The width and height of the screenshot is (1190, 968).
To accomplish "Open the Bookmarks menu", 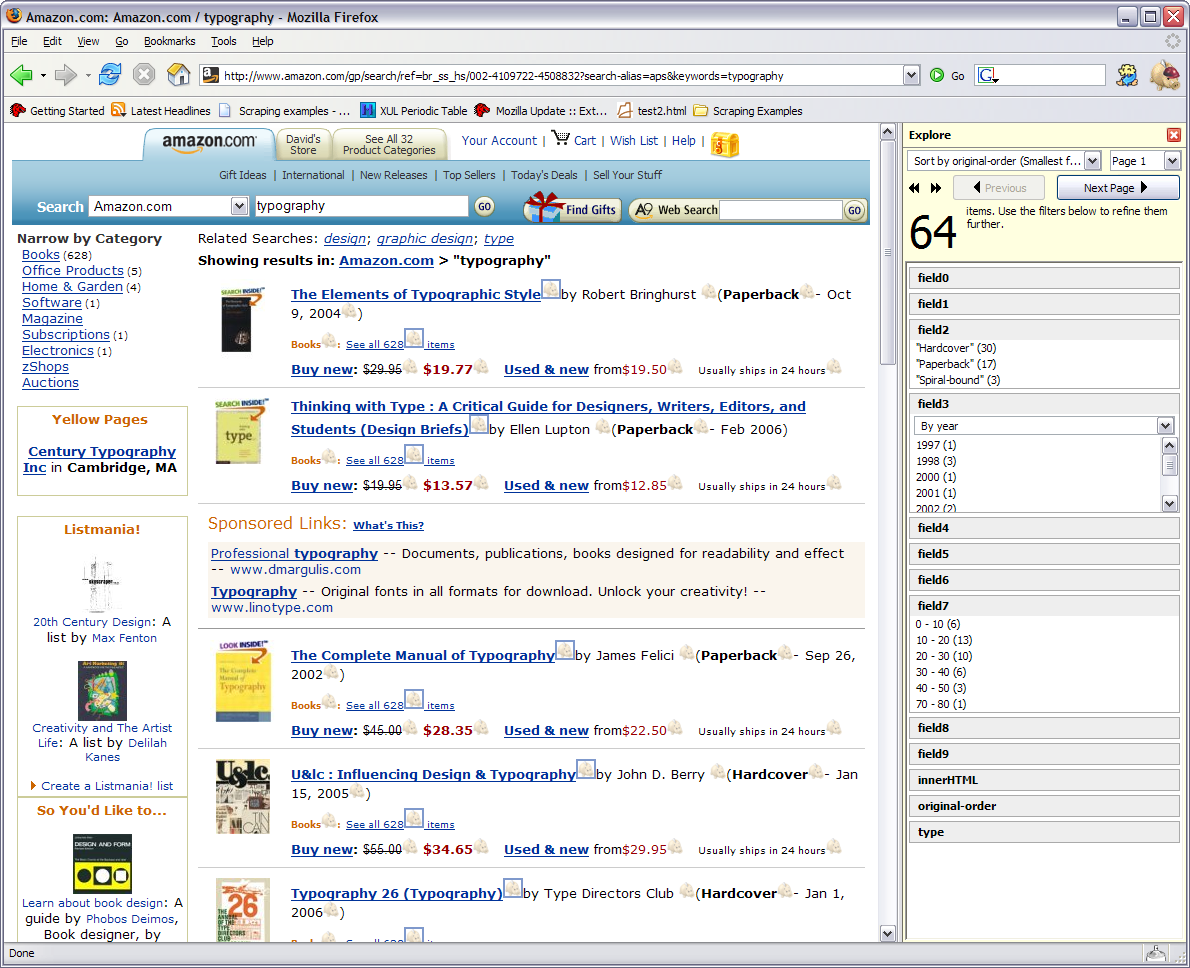I will [169, 41].
